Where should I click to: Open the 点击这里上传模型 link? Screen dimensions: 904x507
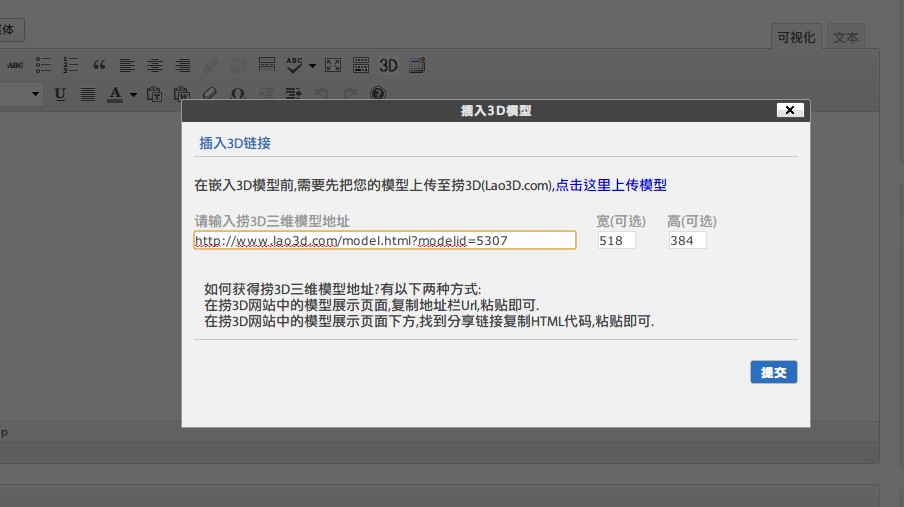611,185
